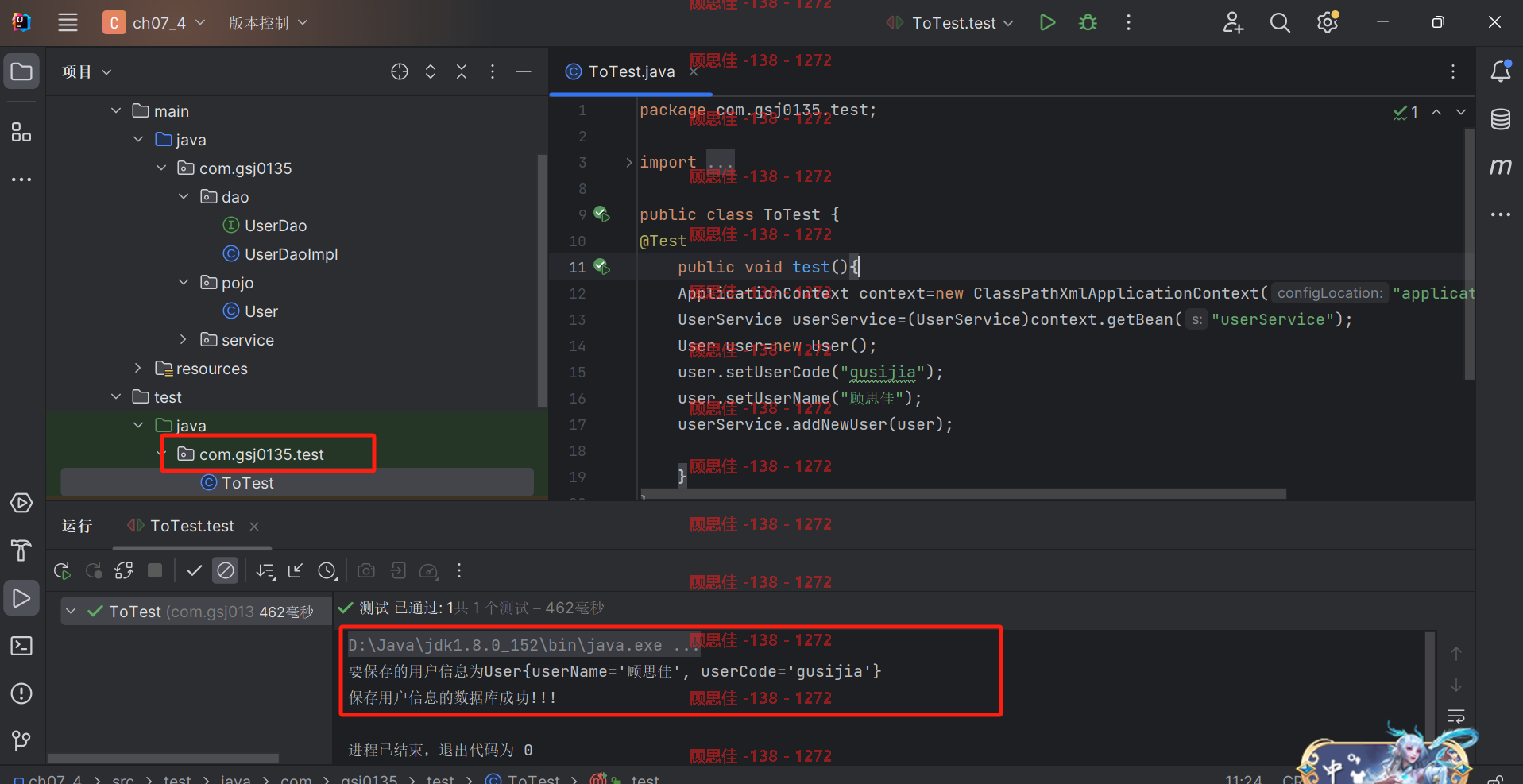This screenshot has height=784, width=1523.
Task: Run ToTest.test with the green play button
Action: pos(1047,22)
